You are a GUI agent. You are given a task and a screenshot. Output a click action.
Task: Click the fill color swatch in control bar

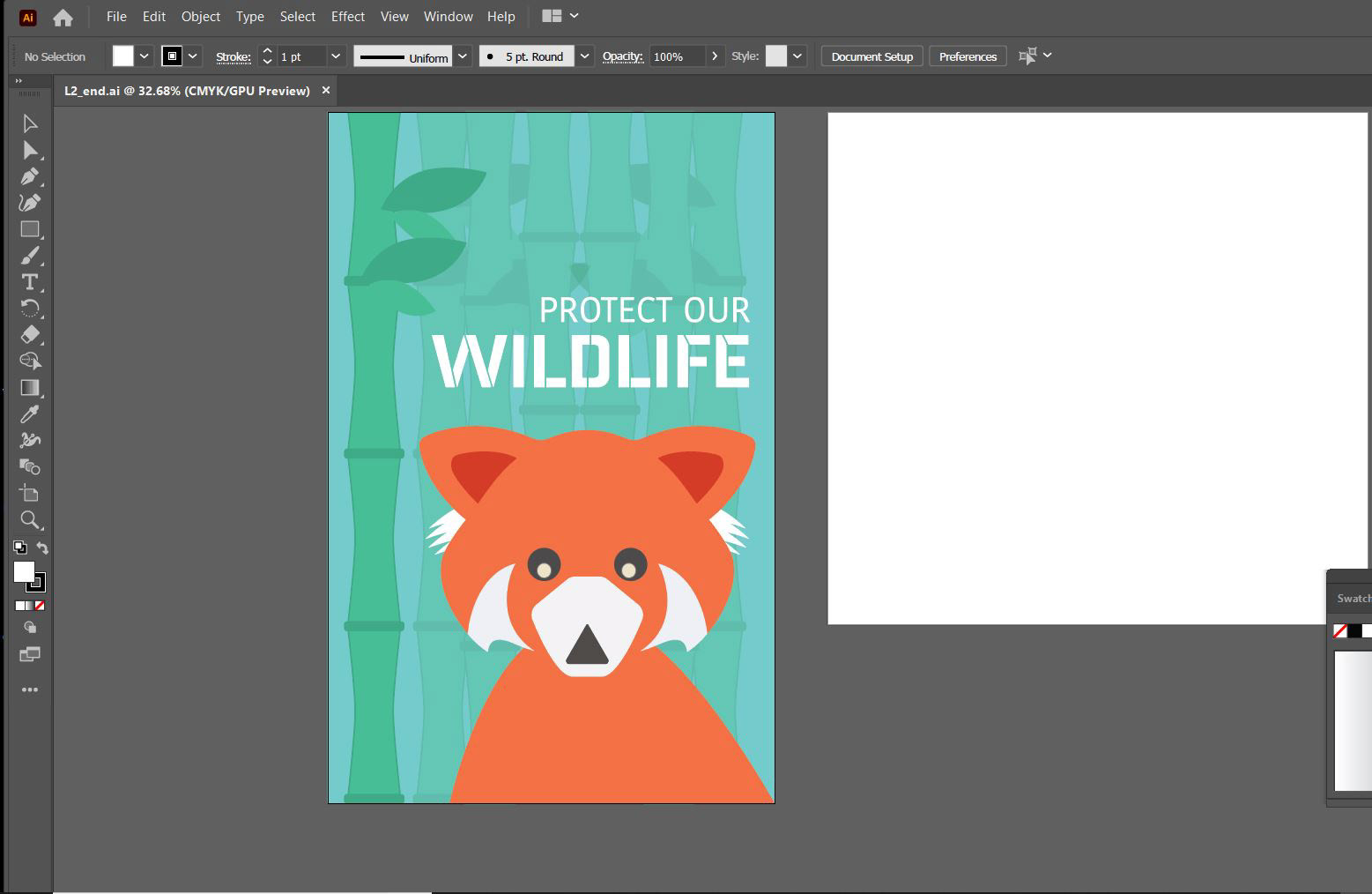pyautogui.click(x=123, y=56)
